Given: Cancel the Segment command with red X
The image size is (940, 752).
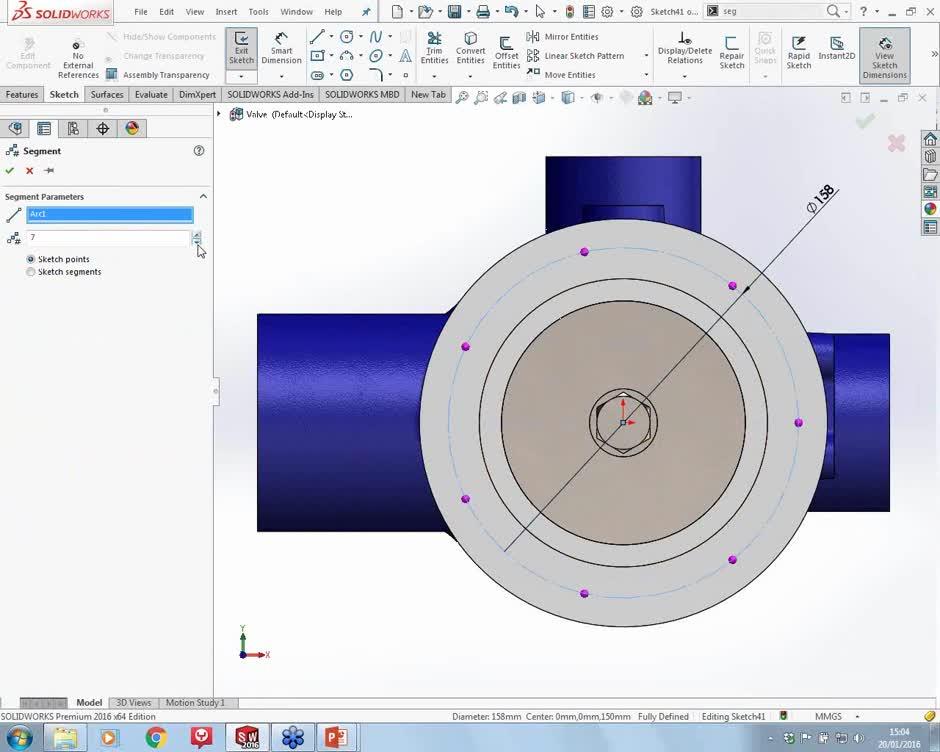Looking at the screenshot, I should (x=27, y=170).
